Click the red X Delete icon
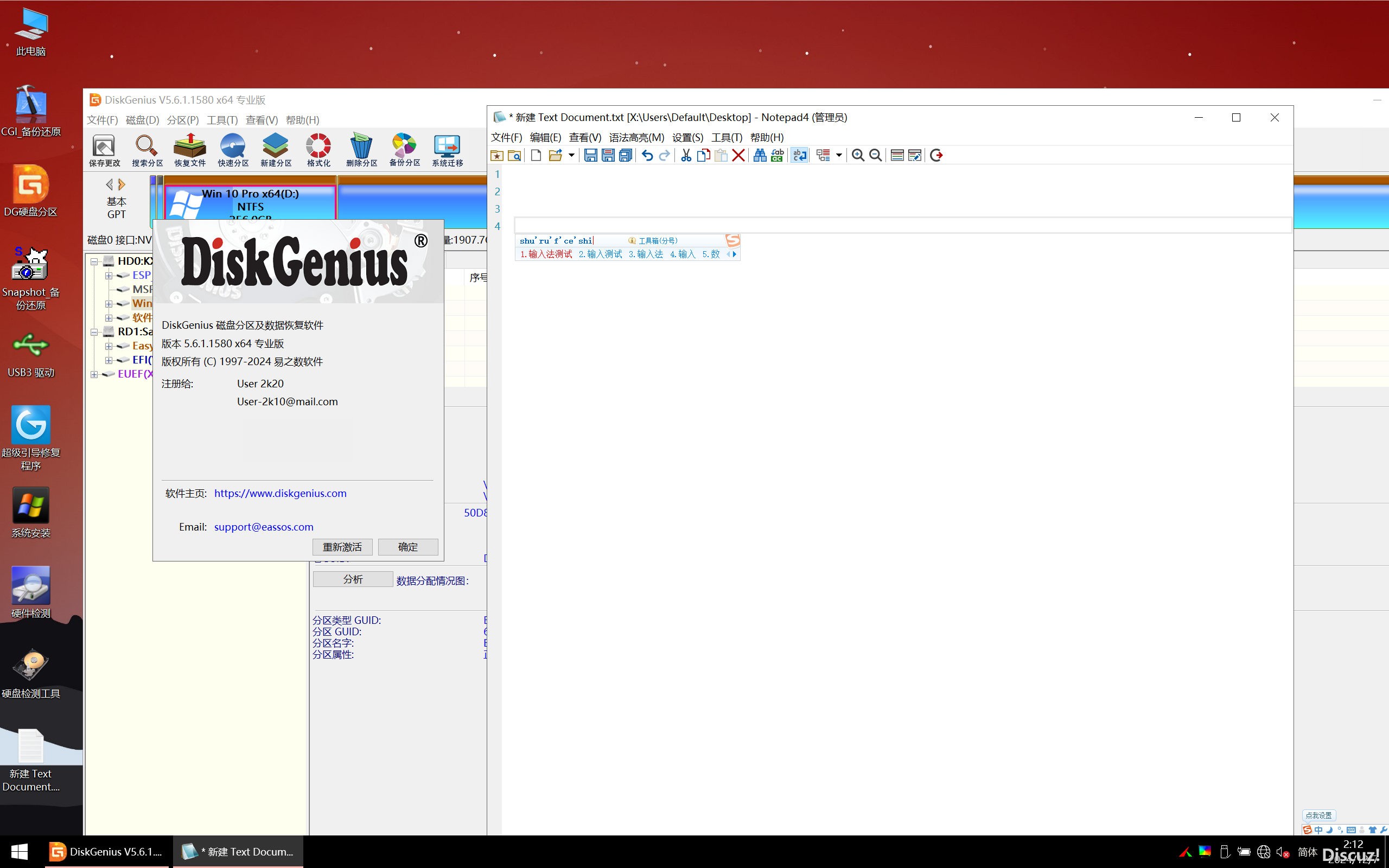The height and width of the screenshot is (868, 1389). [738, 155]
